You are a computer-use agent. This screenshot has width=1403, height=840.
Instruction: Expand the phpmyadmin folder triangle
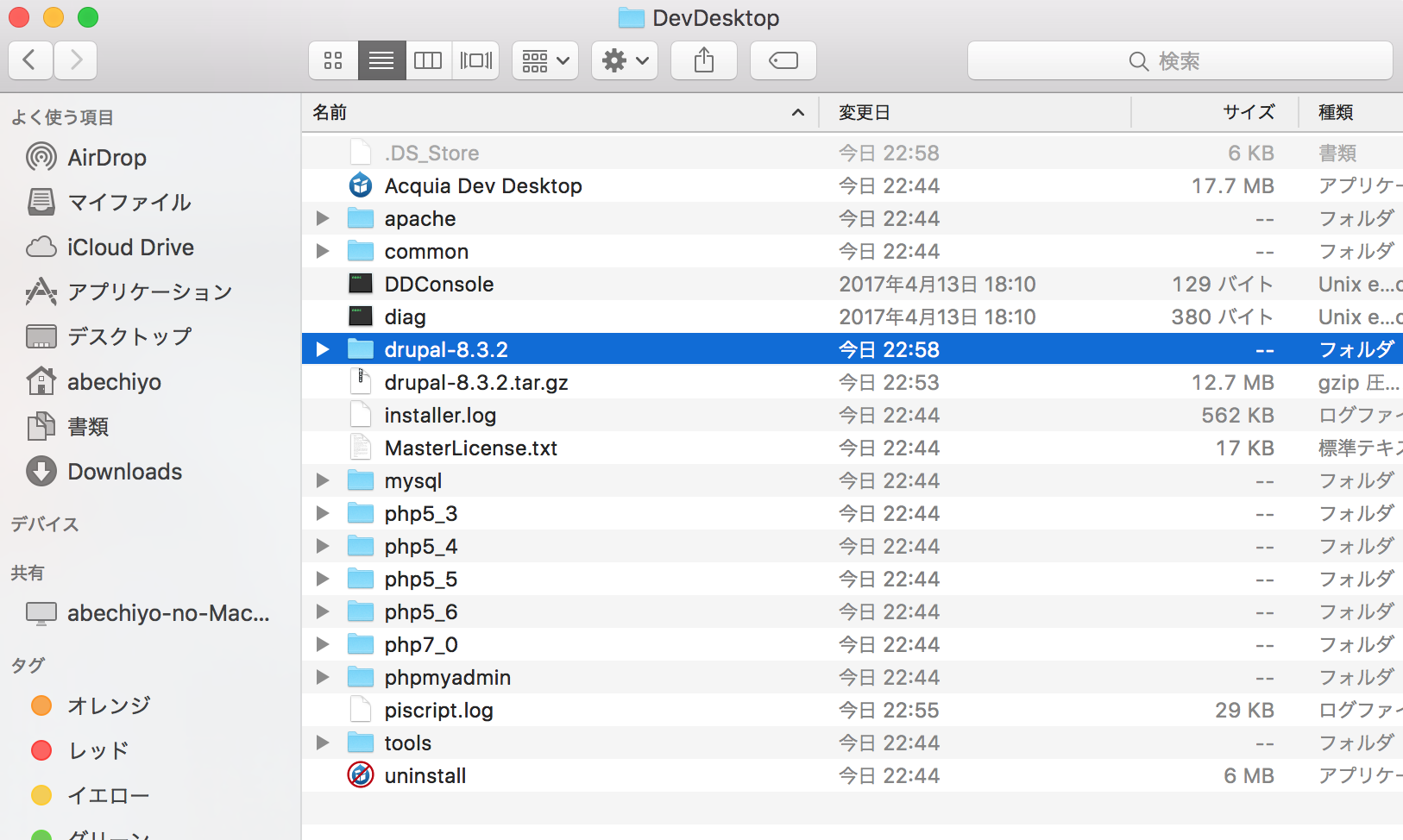click(x=323, y=678)
